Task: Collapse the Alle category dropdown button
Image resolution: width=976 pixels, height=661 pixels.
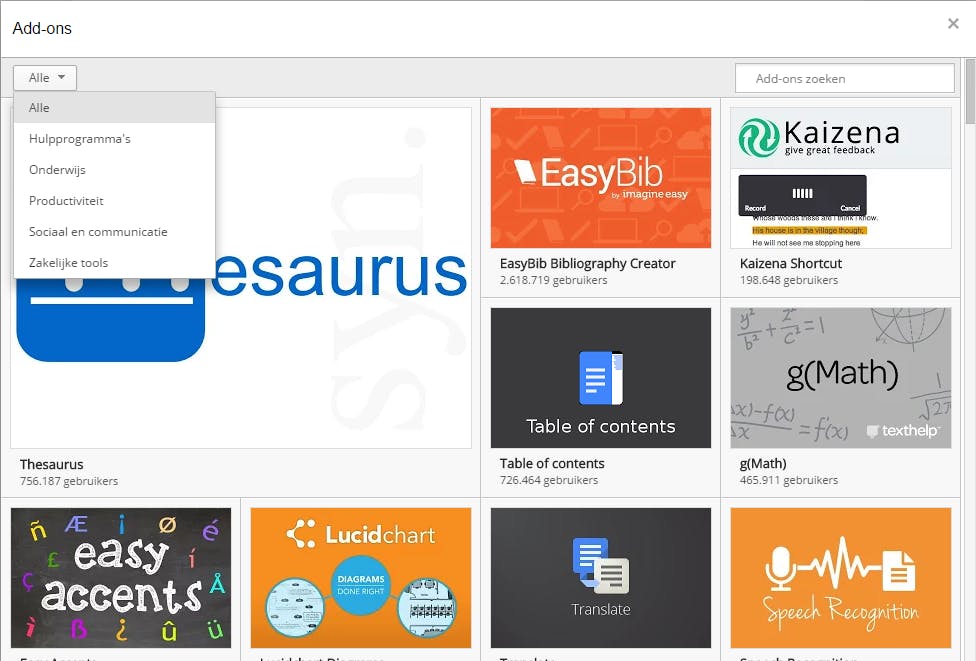Action: pos(45,78)
